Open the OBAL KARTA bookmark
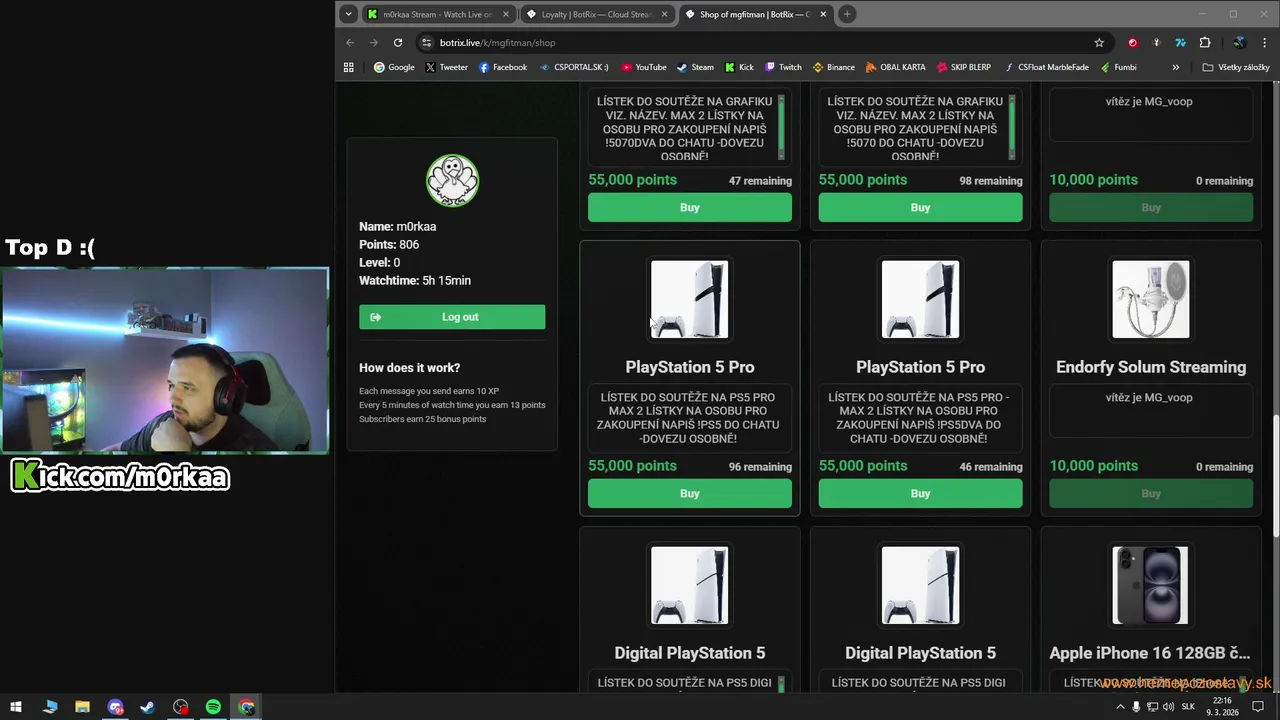 point(896,67)
